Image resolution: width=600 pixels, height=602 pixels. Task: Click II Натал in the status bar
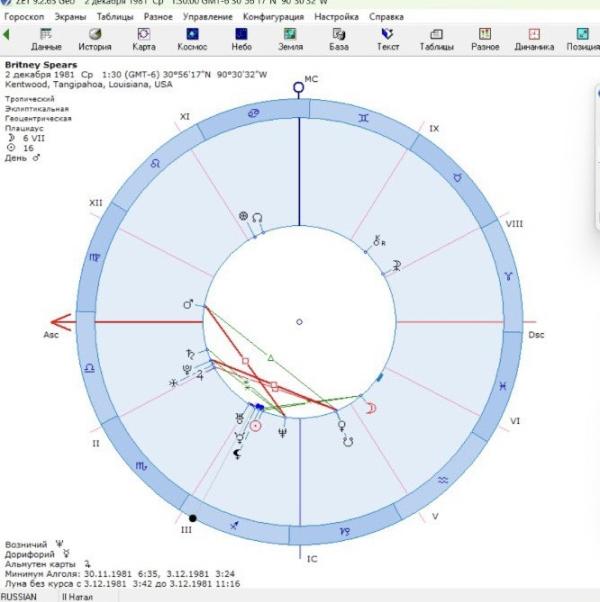point(77,597)
